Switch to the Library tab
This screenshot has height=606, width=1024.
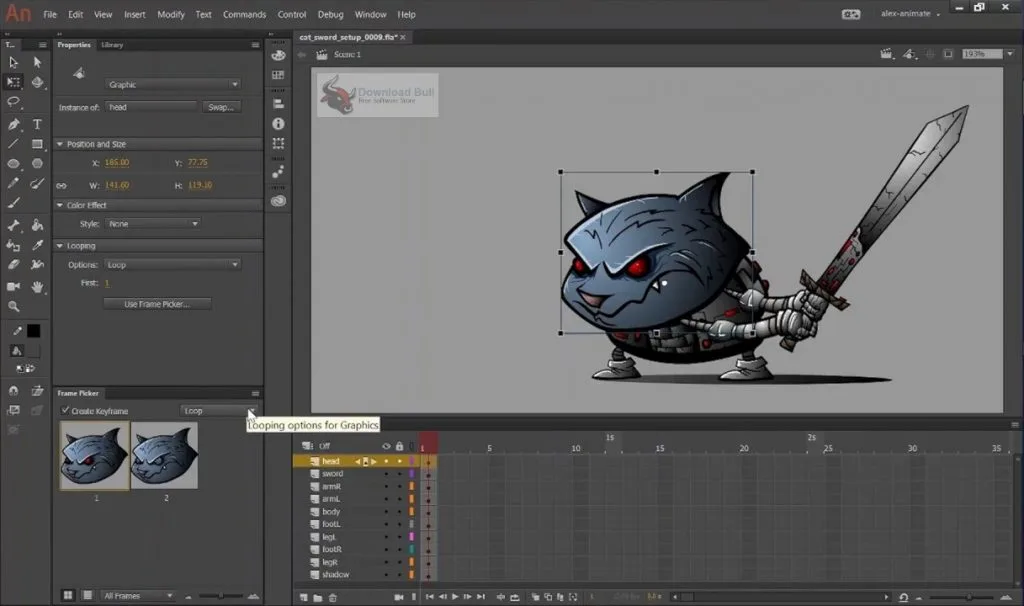tap(112, 45)
